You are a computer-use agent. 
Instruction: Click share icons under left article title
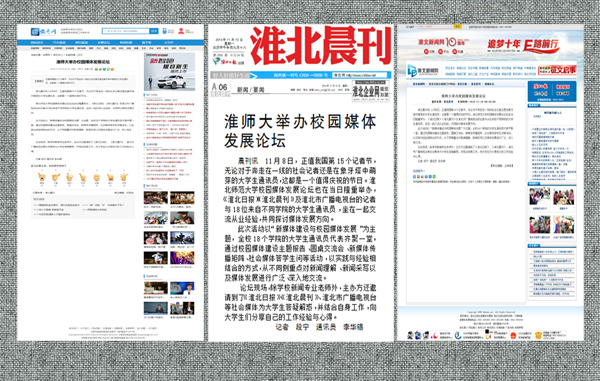[104, 69]
